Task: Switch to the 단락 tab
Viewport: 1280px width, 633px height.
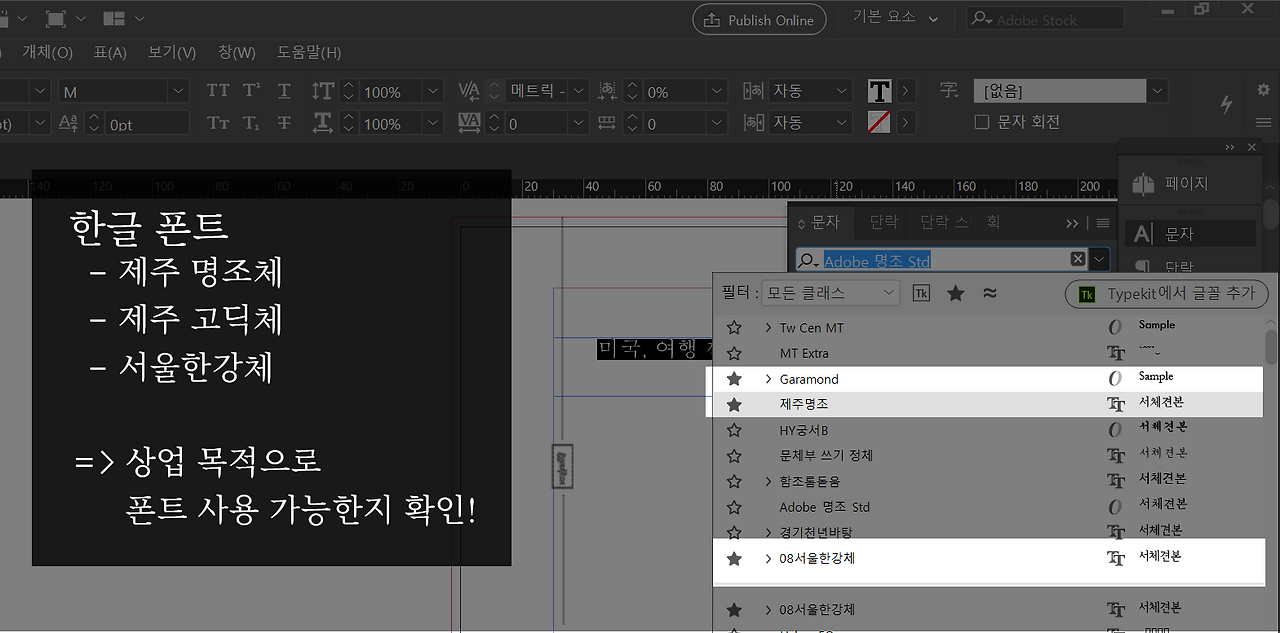Action: 883,222
